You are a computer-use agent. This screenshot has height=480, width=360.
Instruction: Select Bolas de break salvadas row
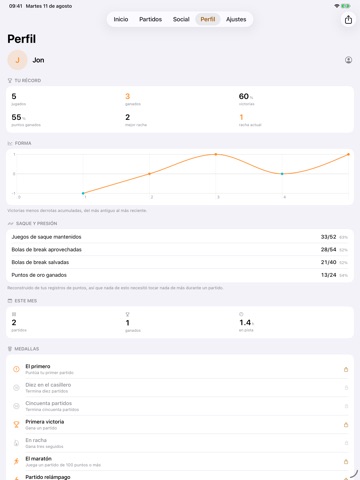180,262
